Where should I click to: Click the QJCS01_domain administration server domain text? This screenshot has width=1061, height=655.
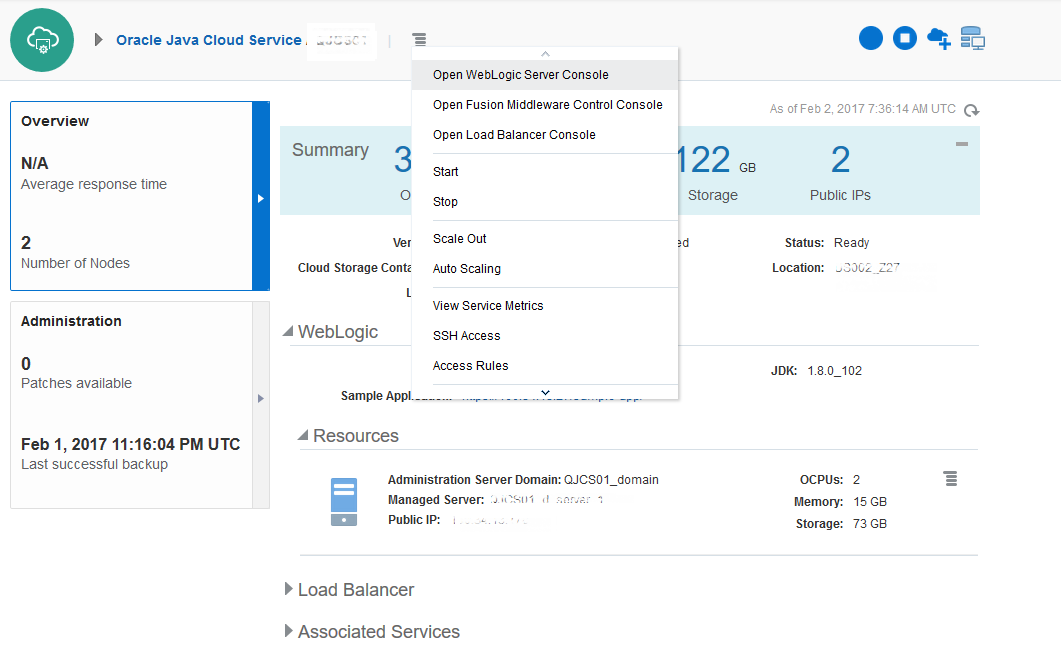pos(611,480)
